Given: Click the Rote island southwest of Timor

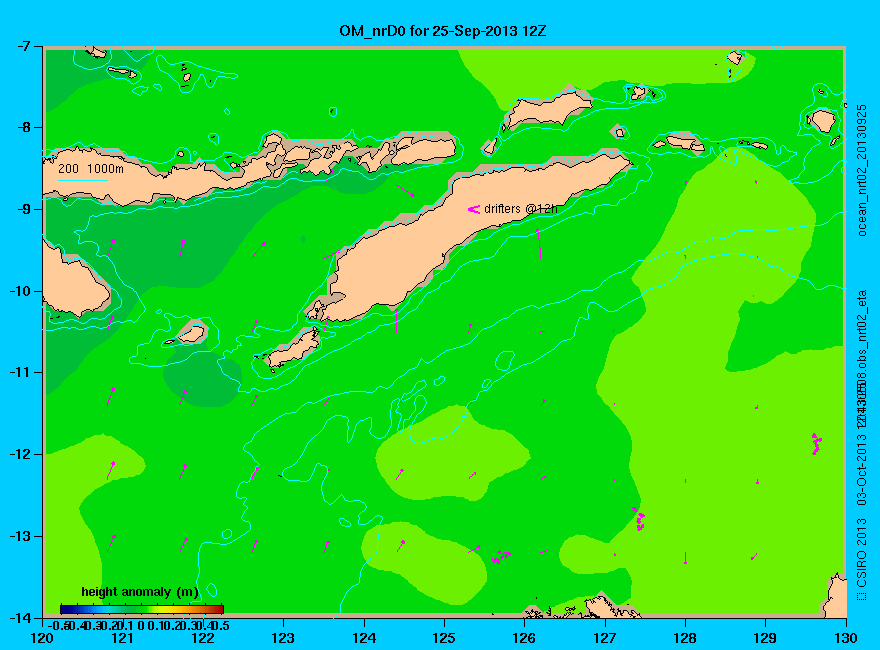Looking at the screenshot, I should click(293, 348).
